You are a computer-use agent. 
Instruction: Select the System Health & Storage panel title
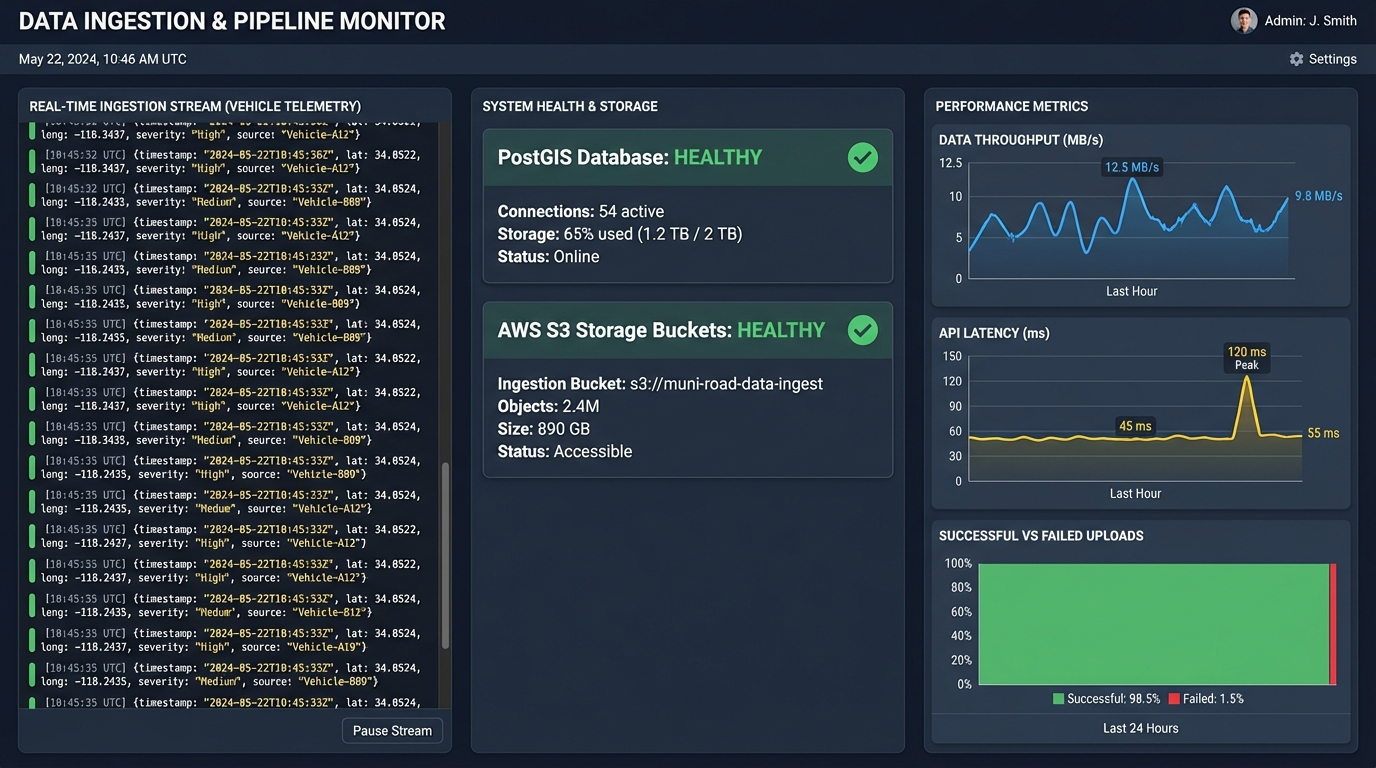[570, 106]
